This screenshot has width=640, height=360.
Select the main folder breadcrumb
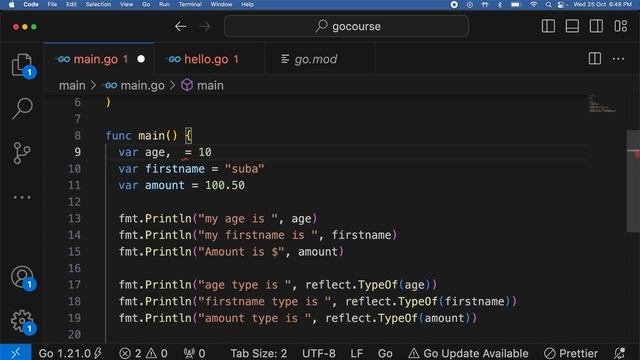(72, 85)
